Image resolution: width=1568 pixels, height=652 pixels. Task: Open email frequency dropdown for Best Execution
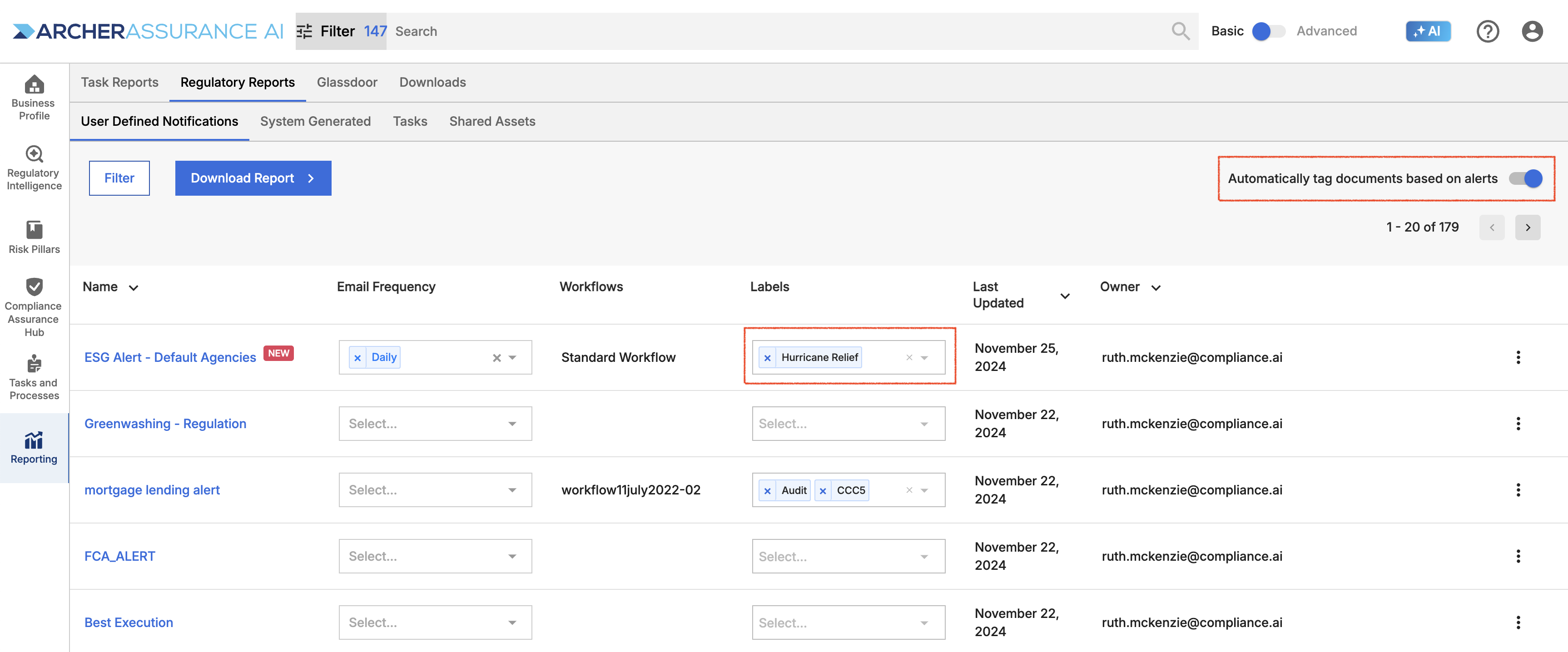point(435,623)
